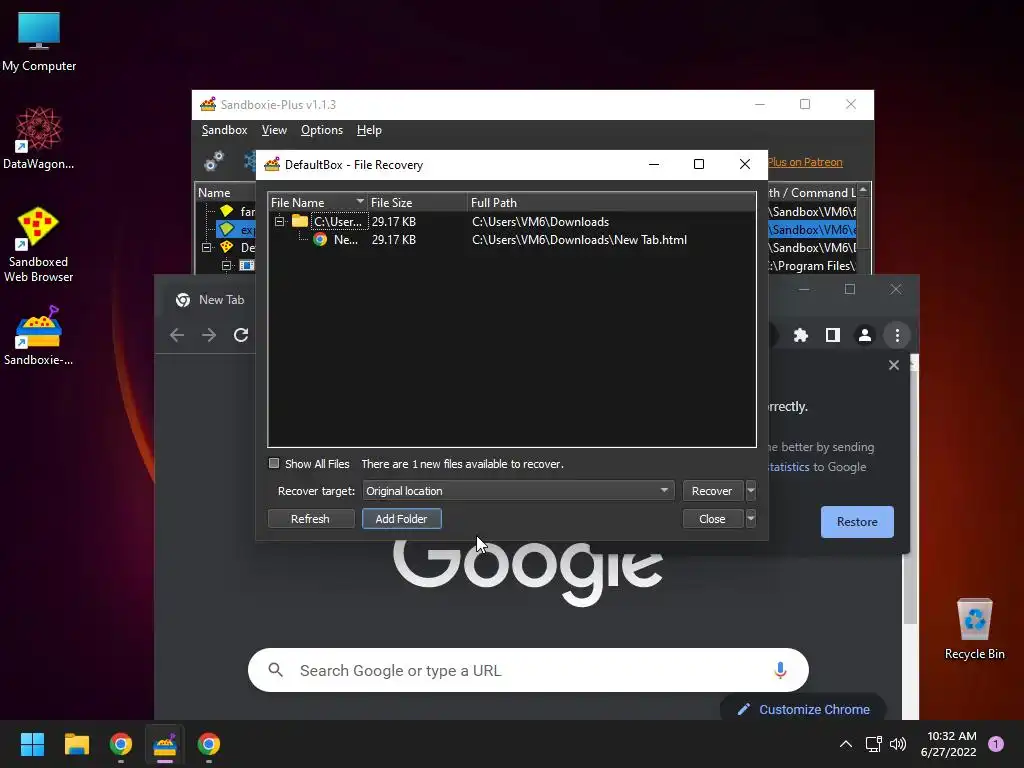This screenshot has height=768, width=1024.
Task: Switch to Sandboxie-Plus on the taskbar
Action: tap(165, 744)
